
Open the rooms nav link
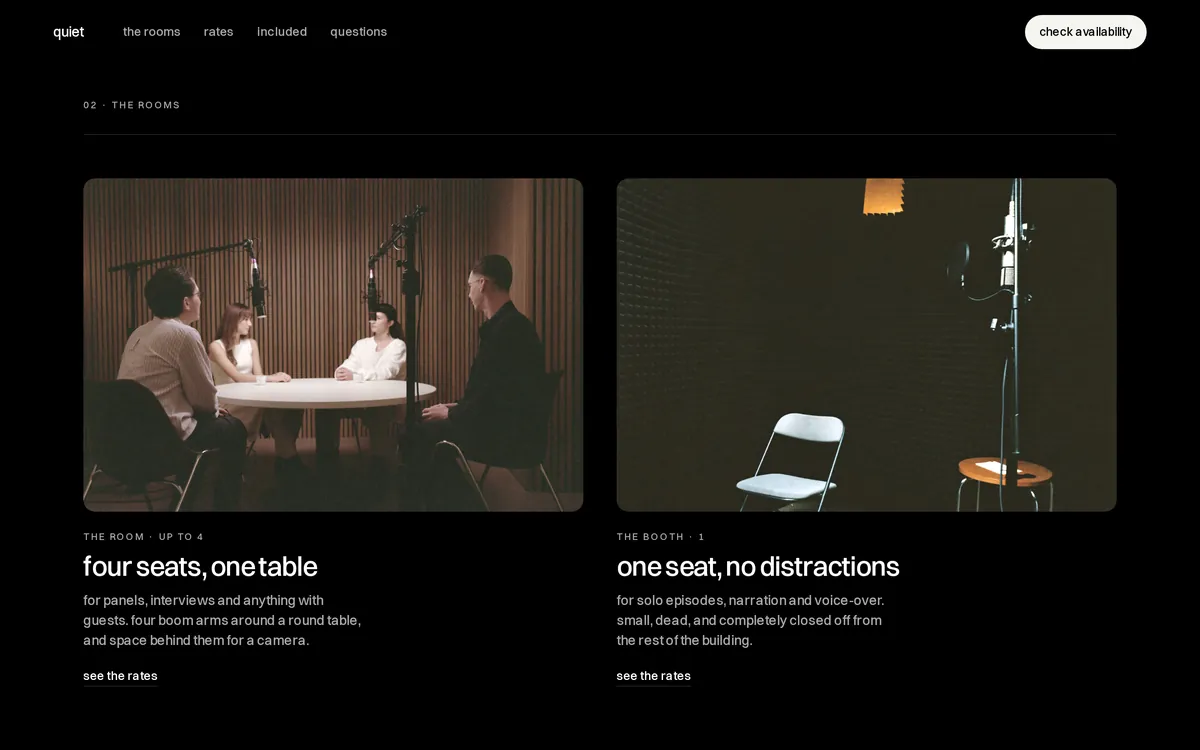tap(152, 32)
